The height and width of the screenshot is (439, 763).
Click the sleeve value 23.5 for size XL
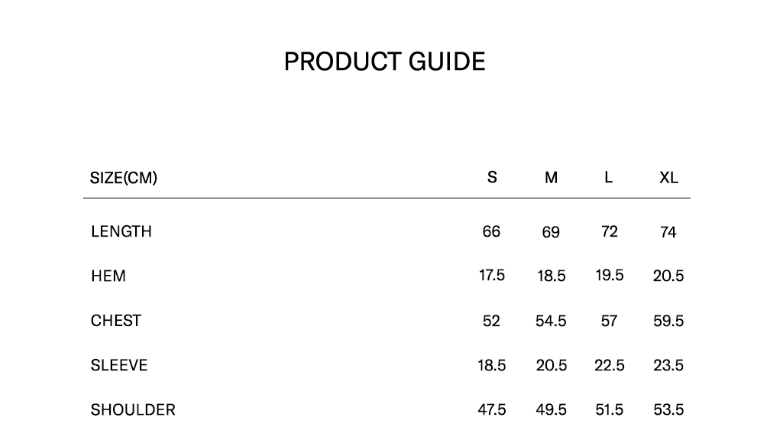(668, 366)
